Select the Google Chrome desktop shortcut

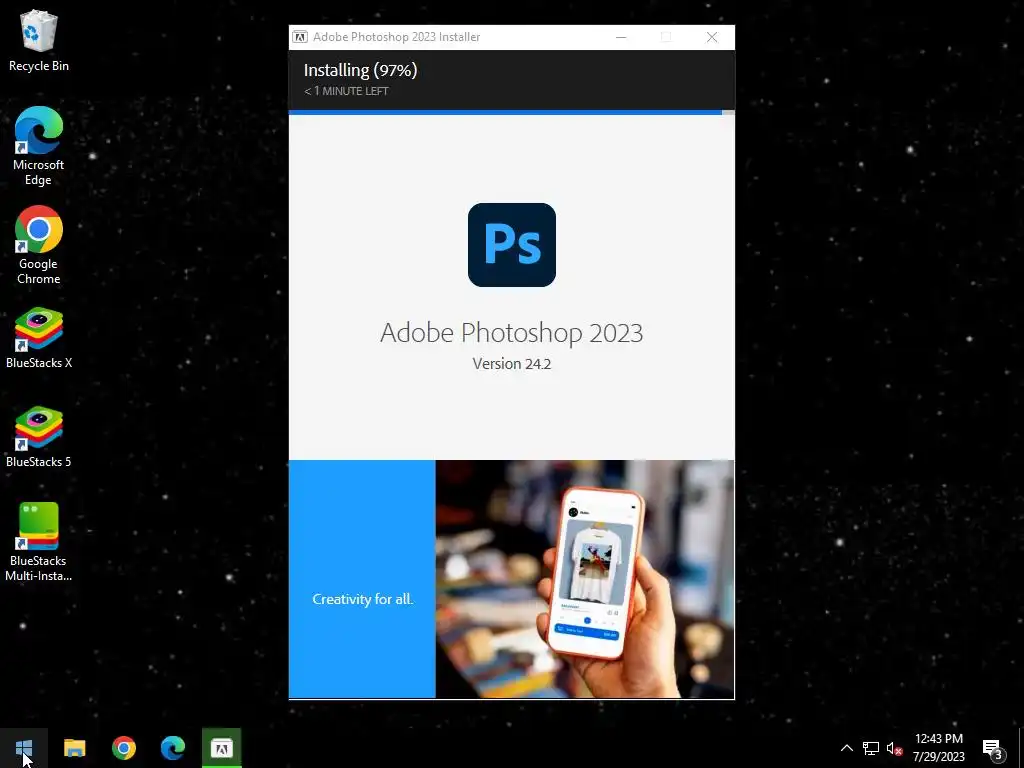[x=39, y=246]
